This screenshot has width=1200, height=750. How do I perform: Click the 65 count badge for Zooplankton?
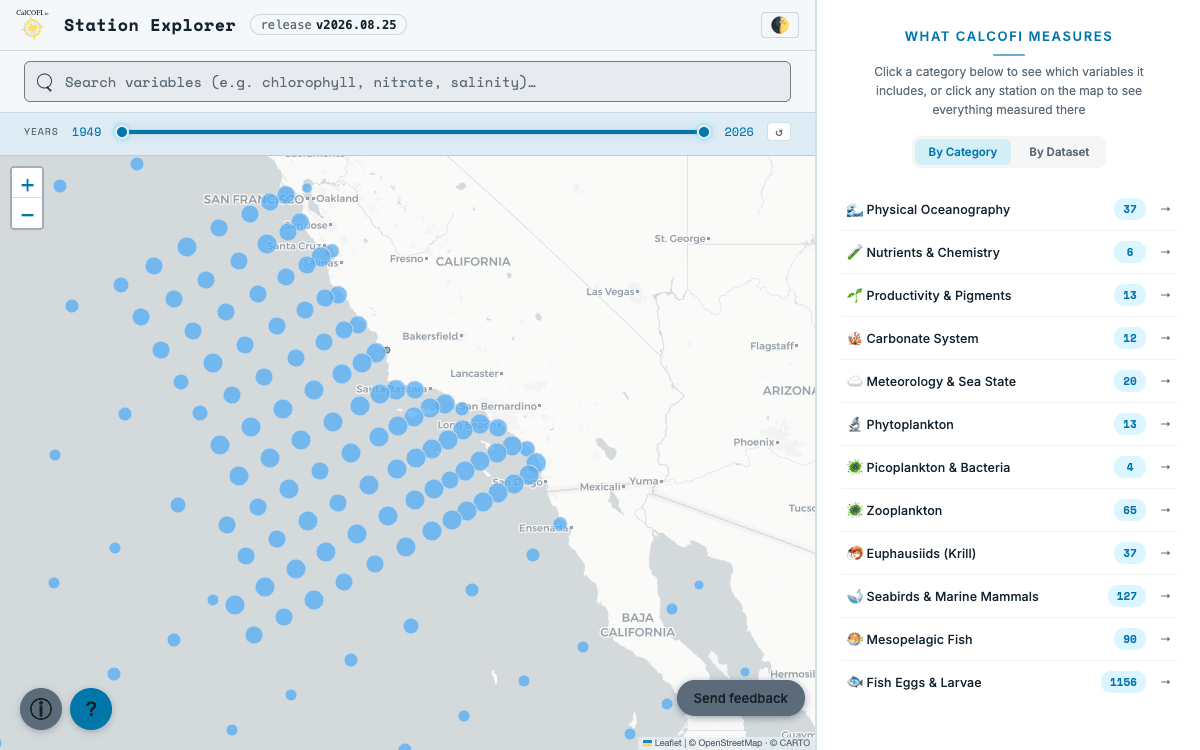1130,510
